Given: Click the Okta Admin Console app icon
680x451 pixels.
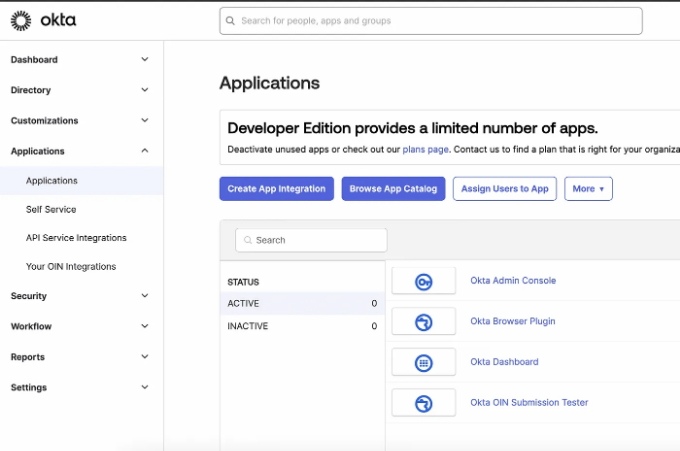Looking at the screenshot, I should [424, 282].
